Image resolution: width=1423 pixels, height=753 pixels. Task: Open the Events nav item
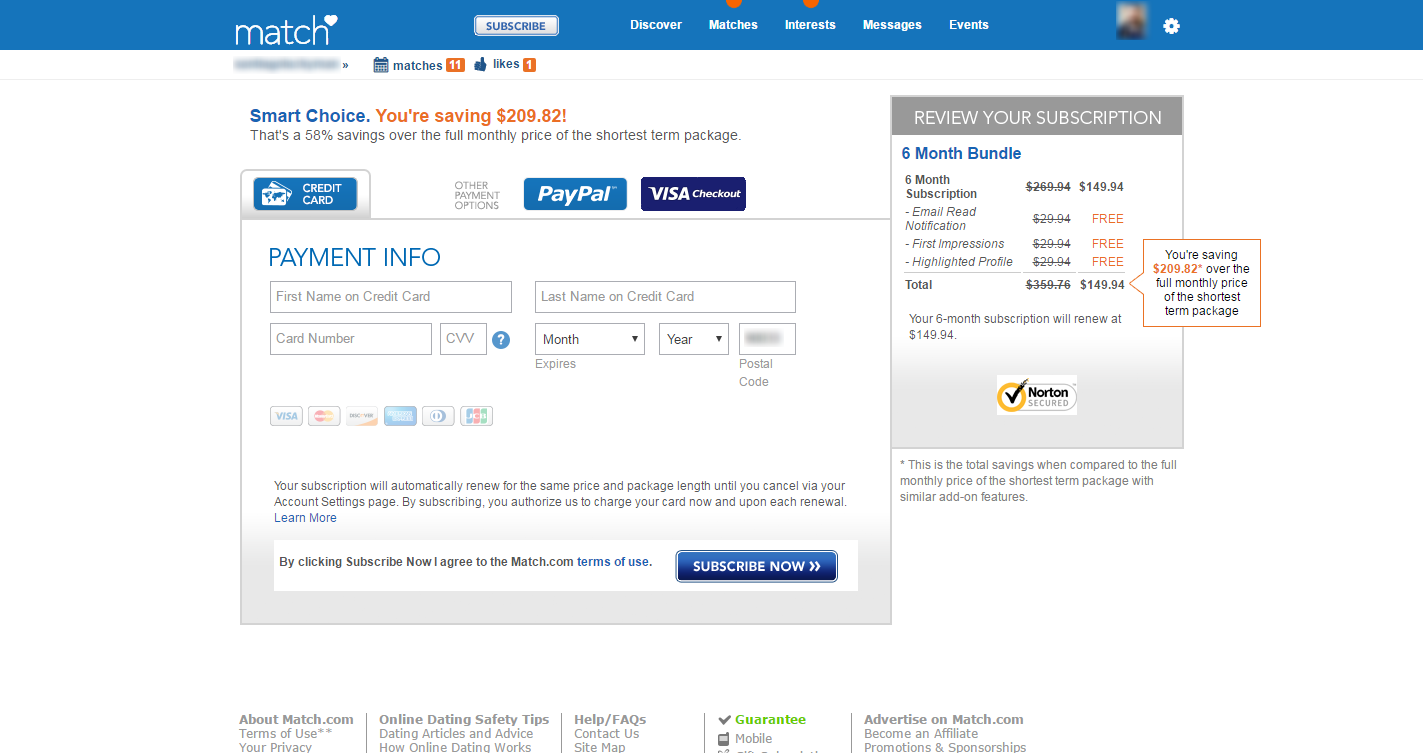969,25
